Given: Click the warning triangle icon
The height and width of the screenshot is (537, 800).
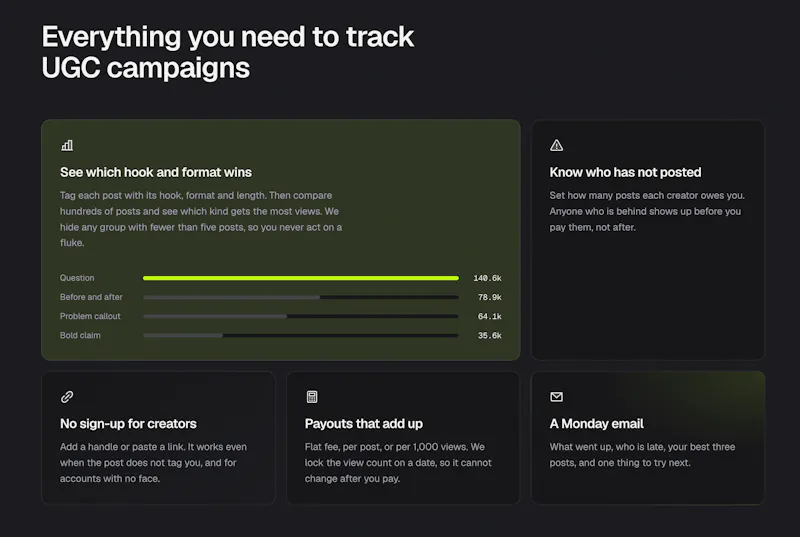Looking at the screenshot, I should (x=556, y=145).
